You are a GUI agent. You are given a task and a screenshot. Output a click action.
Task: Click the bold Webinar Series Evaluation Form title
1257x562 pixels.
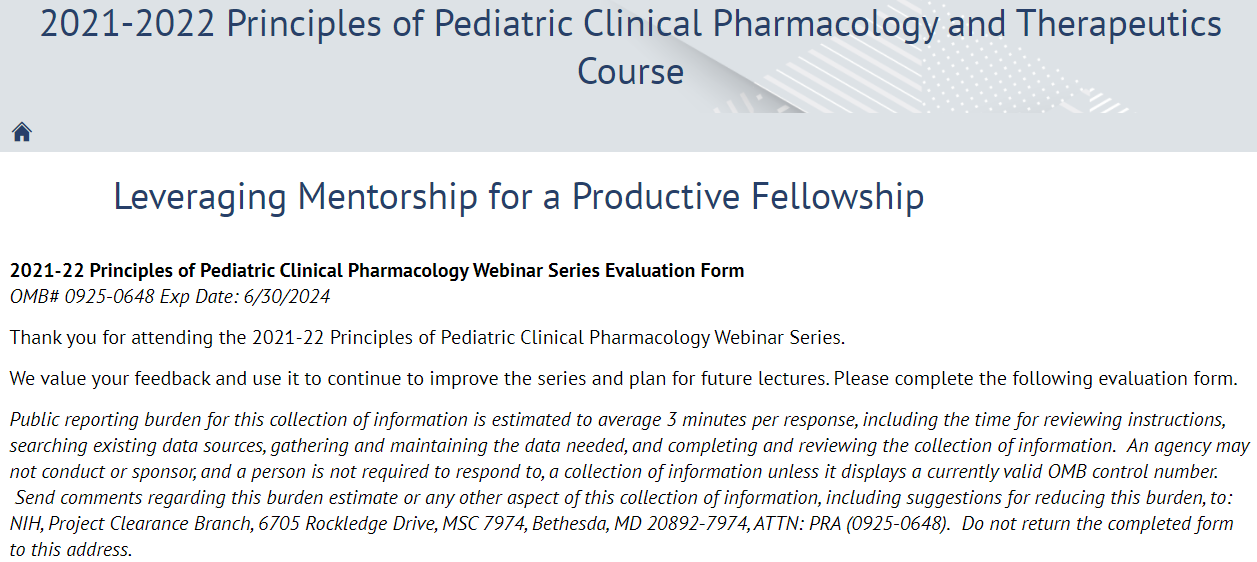click(x=377, y=271)
